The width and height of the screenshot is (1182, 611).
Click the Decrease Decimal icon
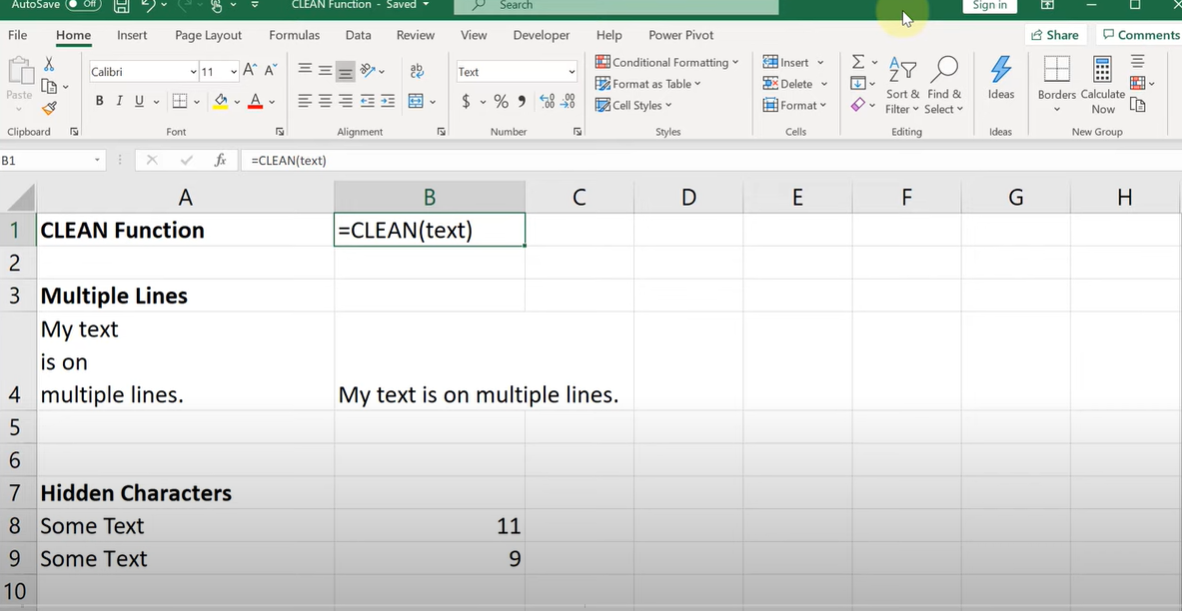pyautogui.click(x=568, y=101)
